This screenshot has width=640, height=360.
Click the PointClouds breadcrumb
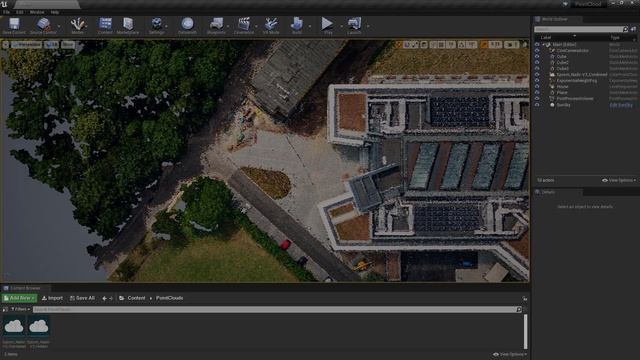(x=169, y=298)
